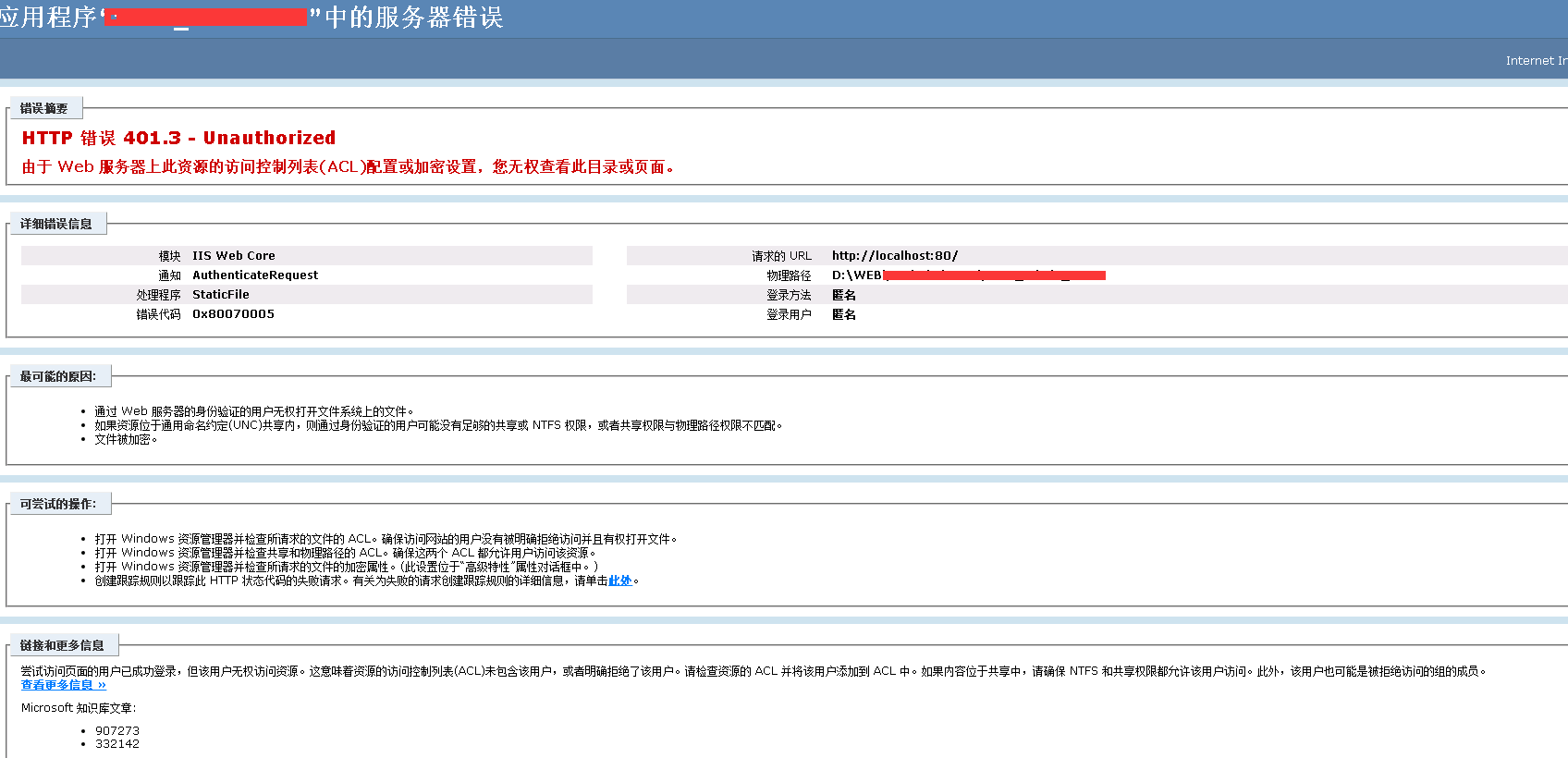
Task: Click the '请求的 URL' label
Action: [781, 256]
